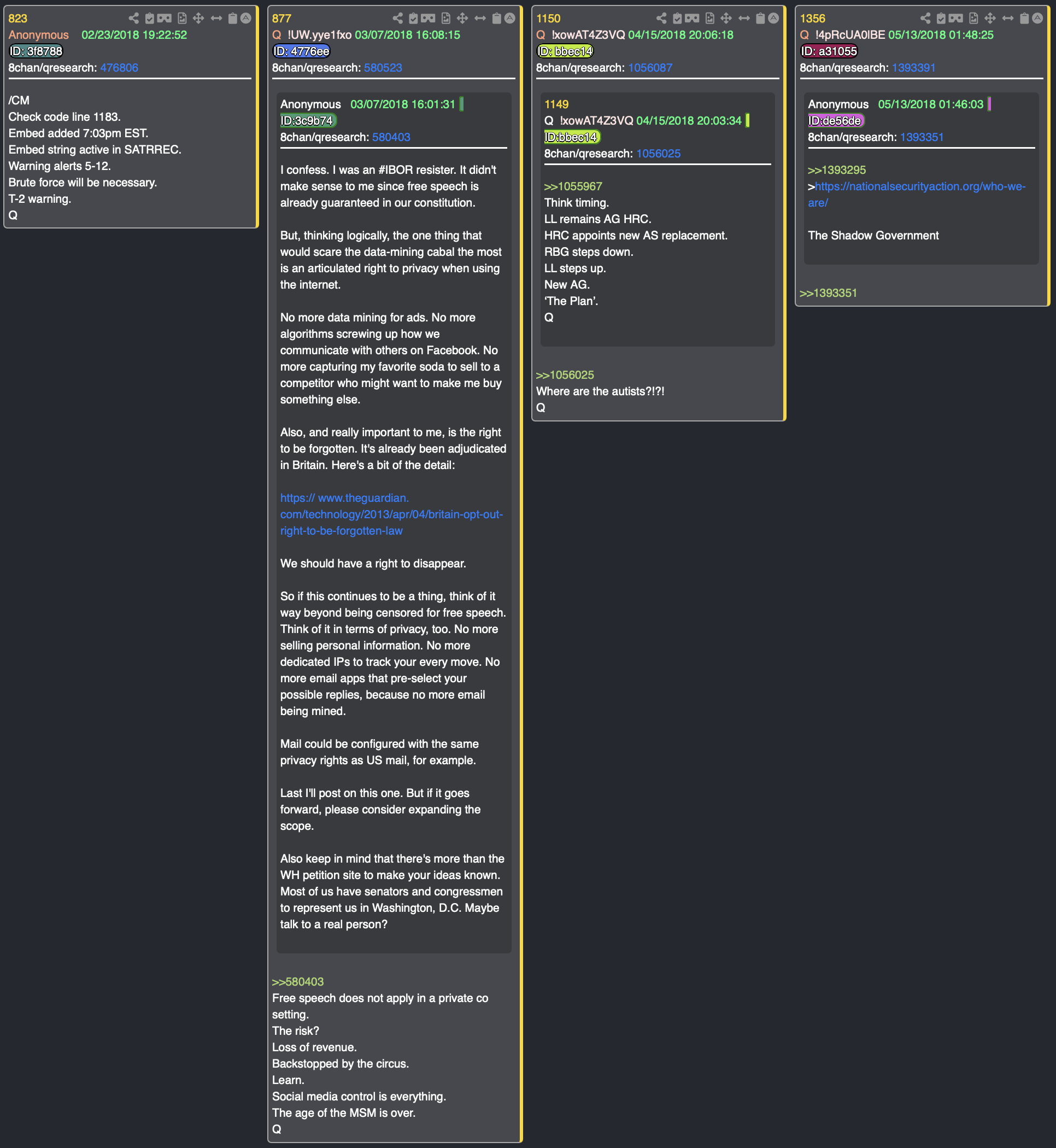Open VR goggles view for post 1150
Image resolution: width=1056 pixels, height=1148 pixels.
pos(691,18)
